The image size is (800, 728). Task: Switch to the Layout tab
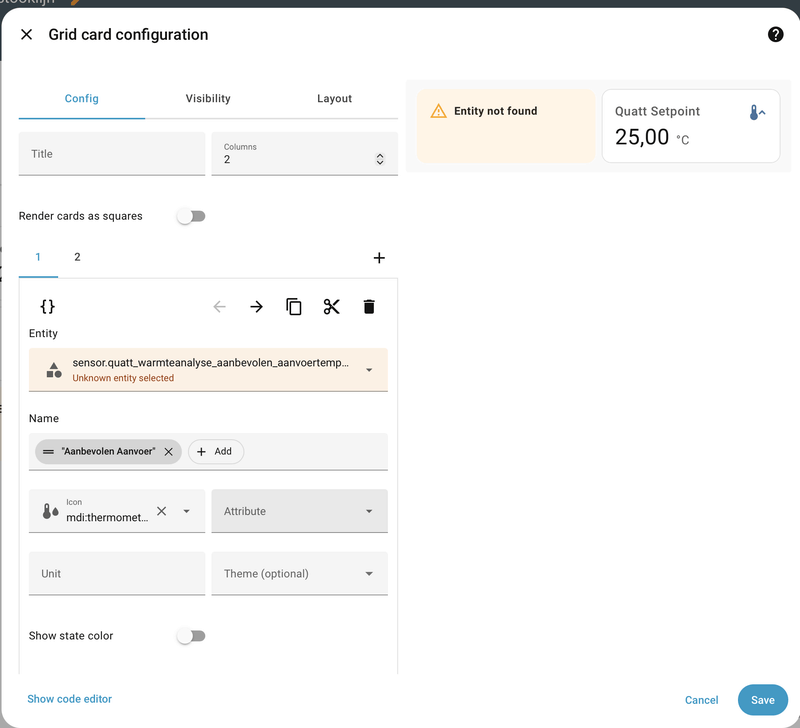[334, 99]
